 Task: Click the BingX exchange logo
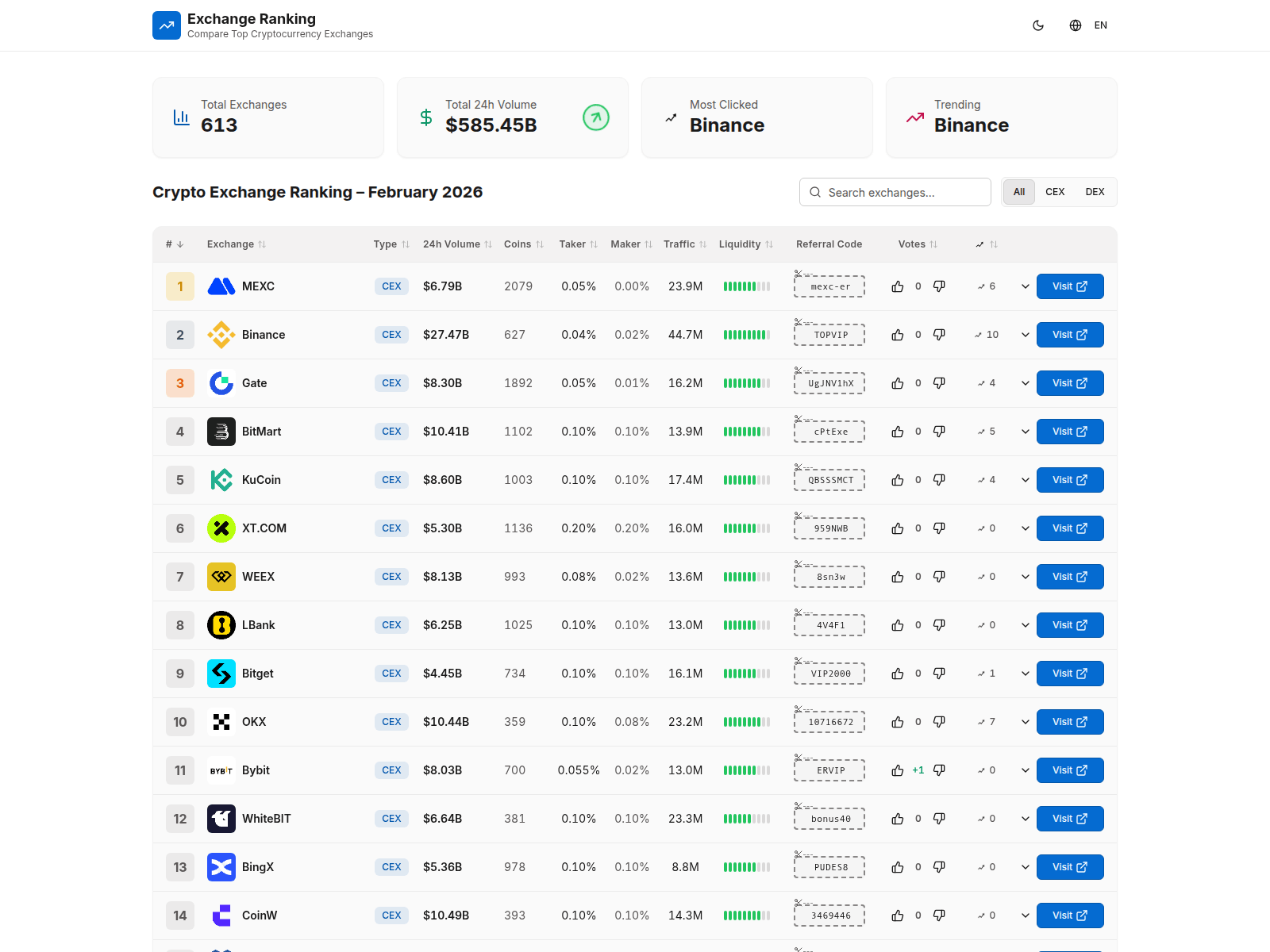point(221,867)
